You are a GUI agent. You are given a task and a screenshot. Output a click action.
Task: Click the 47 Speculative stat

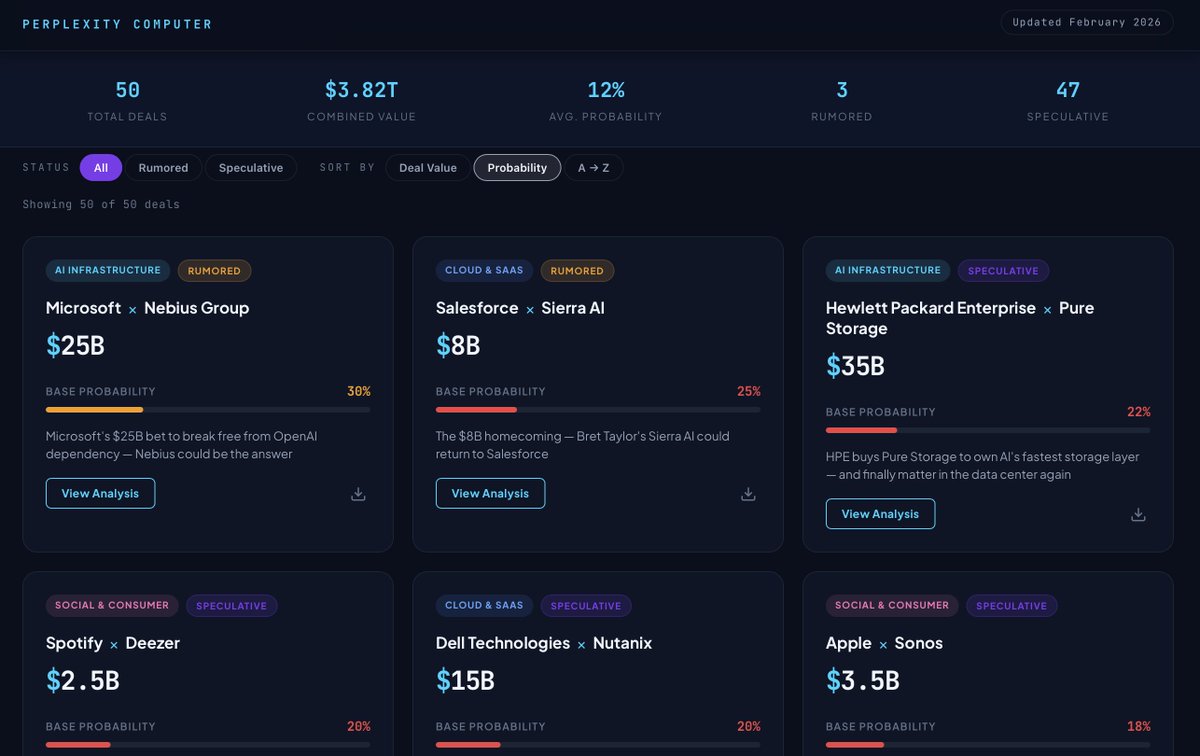click(1068, 101)
